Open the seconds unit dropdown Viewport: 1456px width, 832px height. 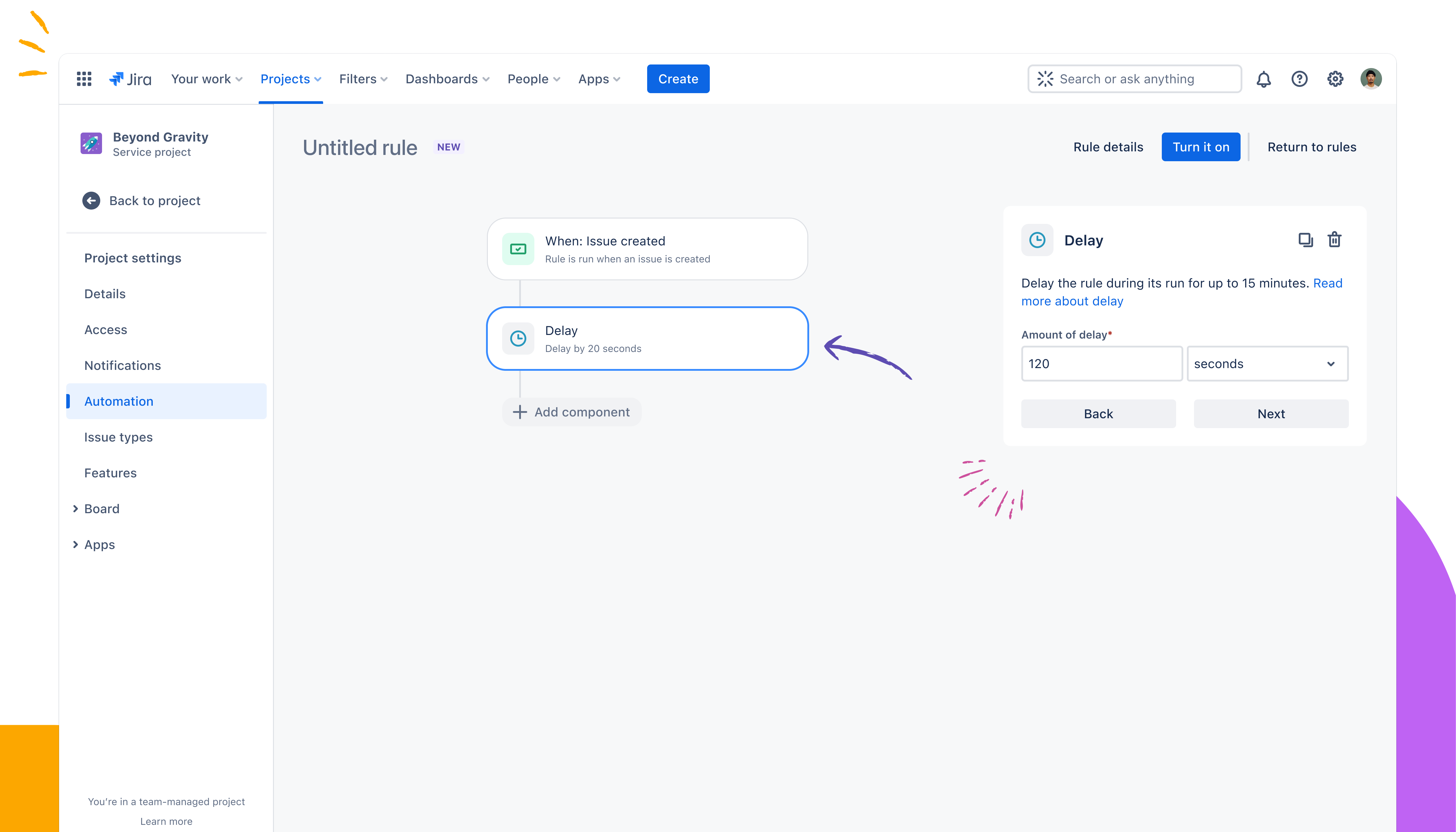coord(1267,363)
